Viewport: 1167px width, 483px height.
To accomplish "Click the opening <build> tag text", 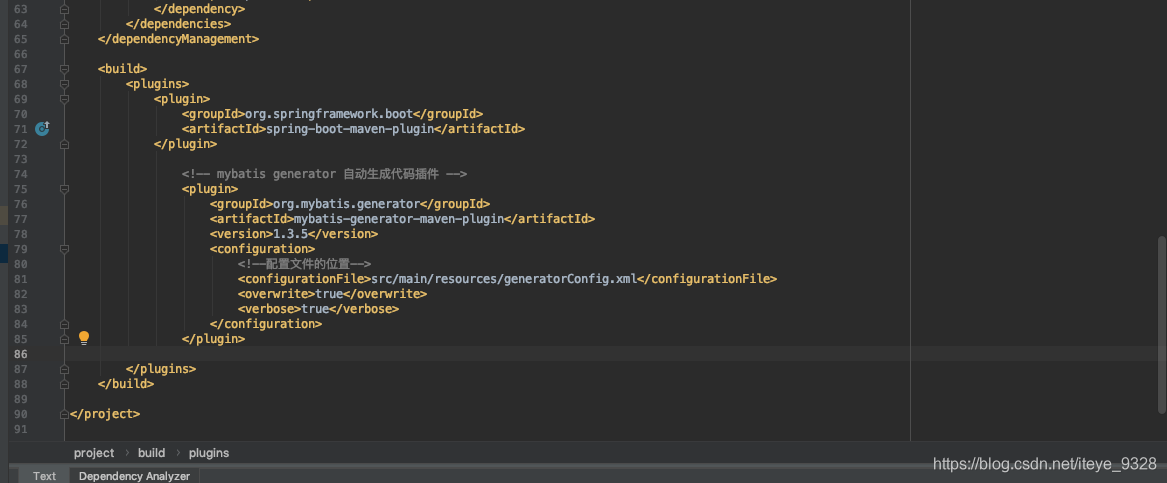I will (x=122, y=68).
